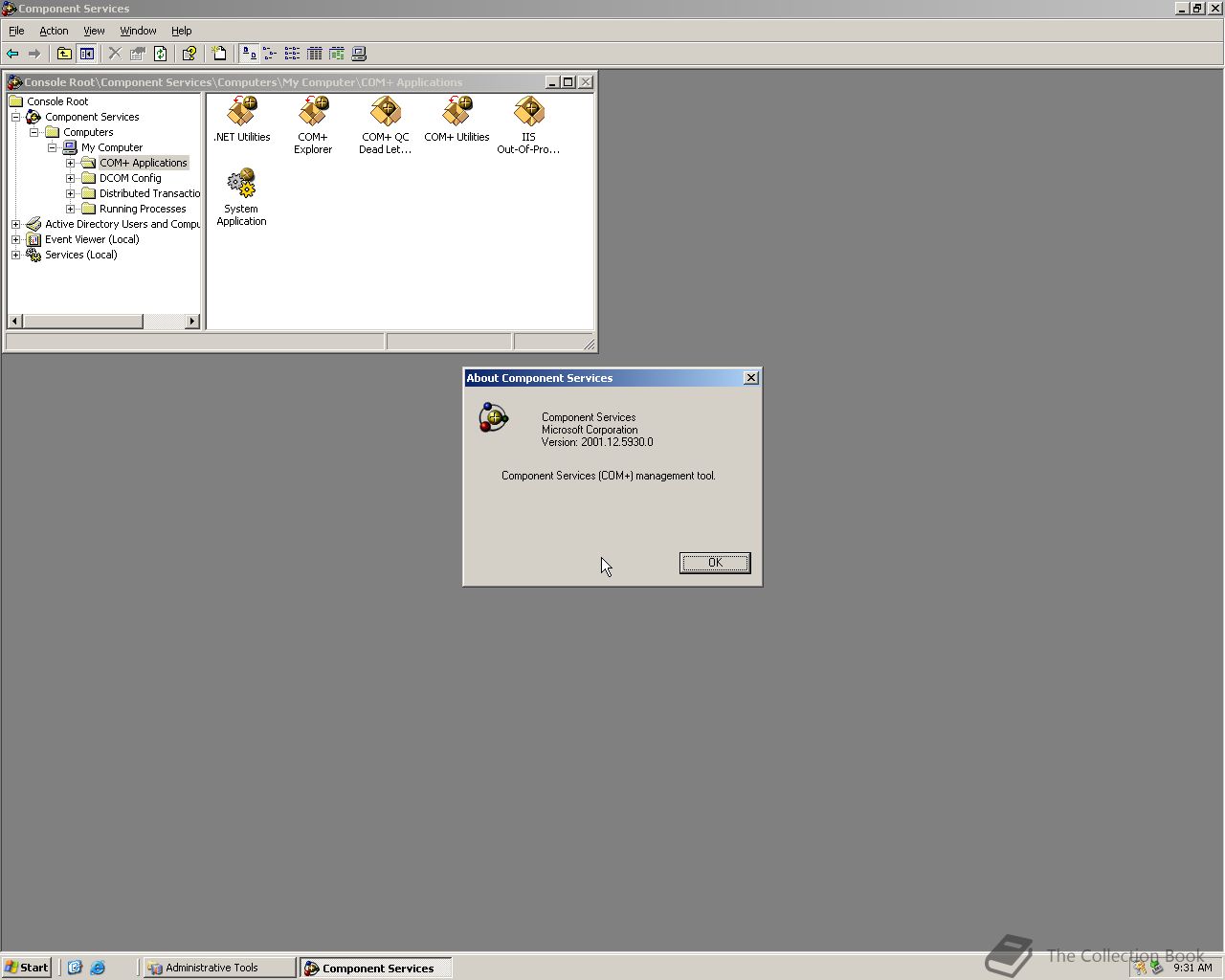
Task: Expand the COM+ Applications tree node
Action: [70, 163]
